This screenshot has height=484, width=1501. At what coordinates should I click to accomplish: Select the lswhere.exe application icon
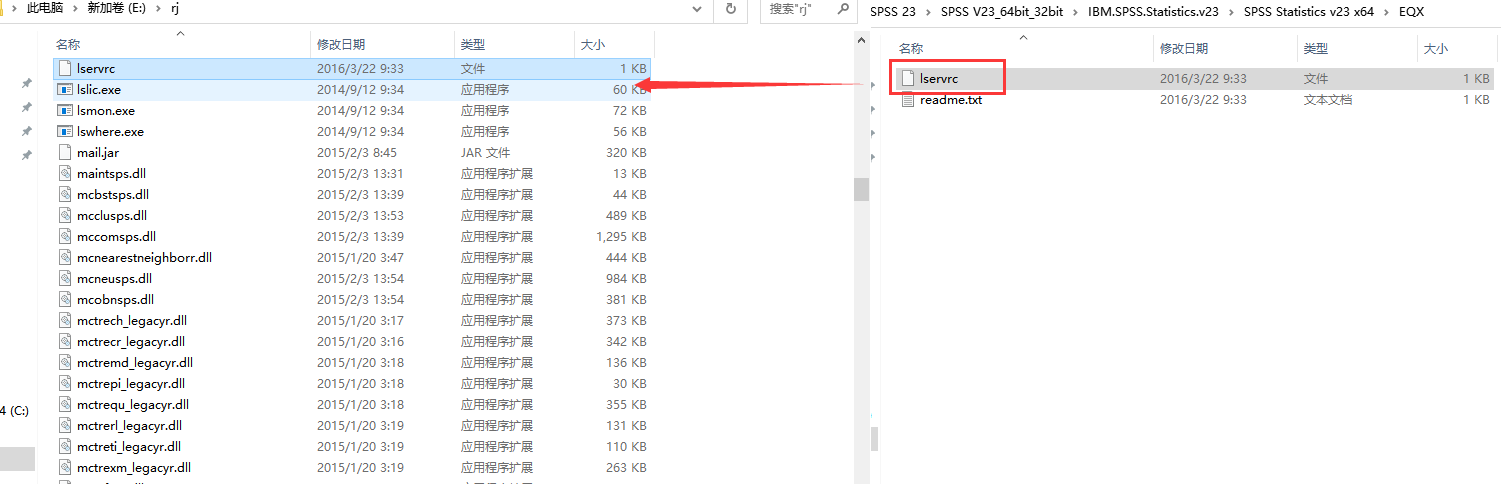click(x=64, y=131)
